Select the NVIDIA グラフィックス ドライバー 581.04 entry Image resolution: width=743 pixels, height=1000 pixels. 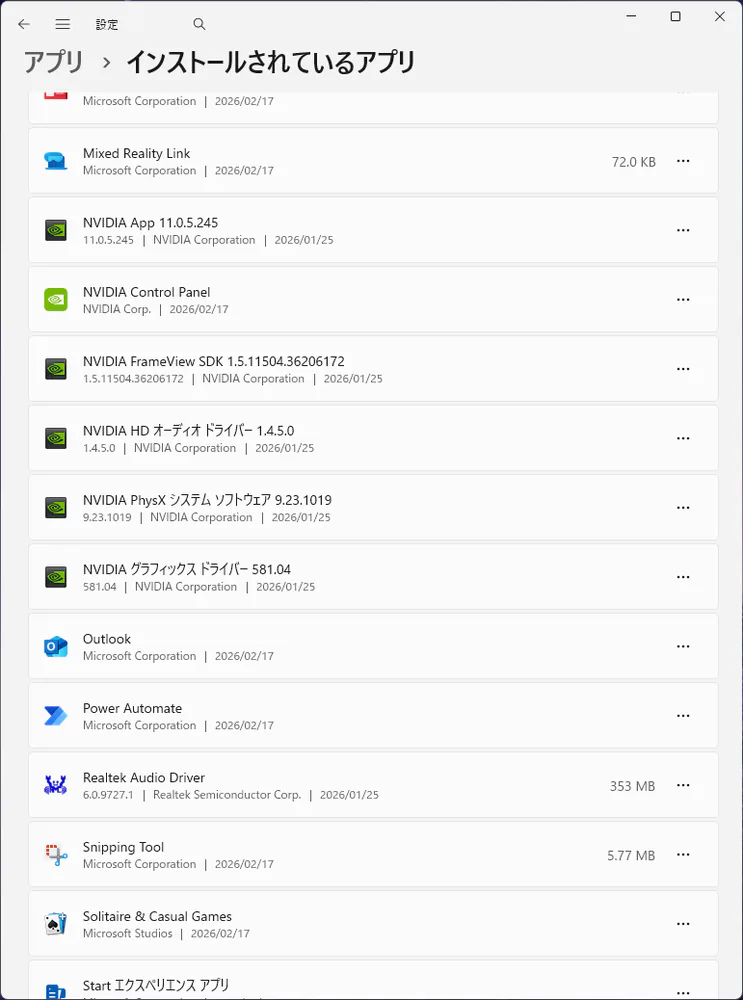[187, 569]
